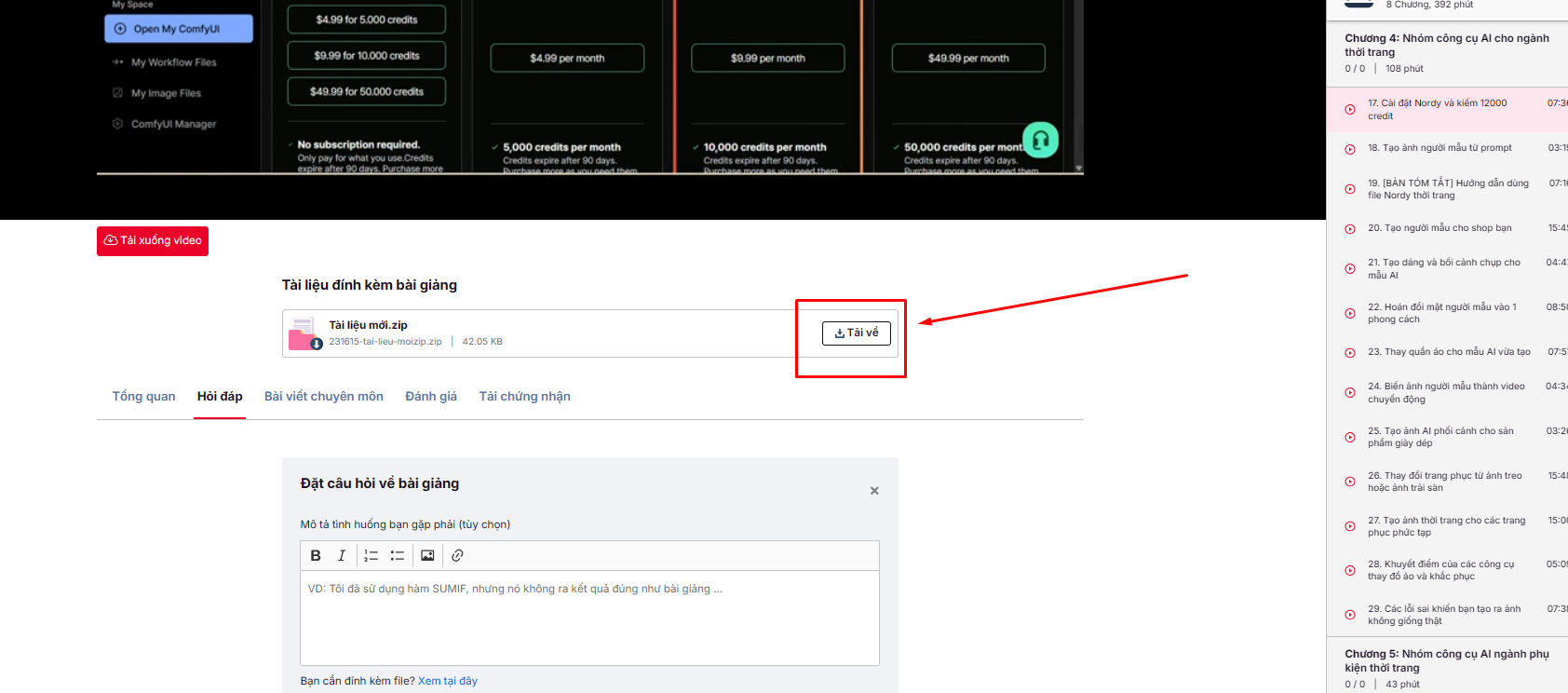The height and width of the screenshot is (693, 1568).
Task: Click the insert image icon
Action: pyautogui.click(x=427, y=555)
